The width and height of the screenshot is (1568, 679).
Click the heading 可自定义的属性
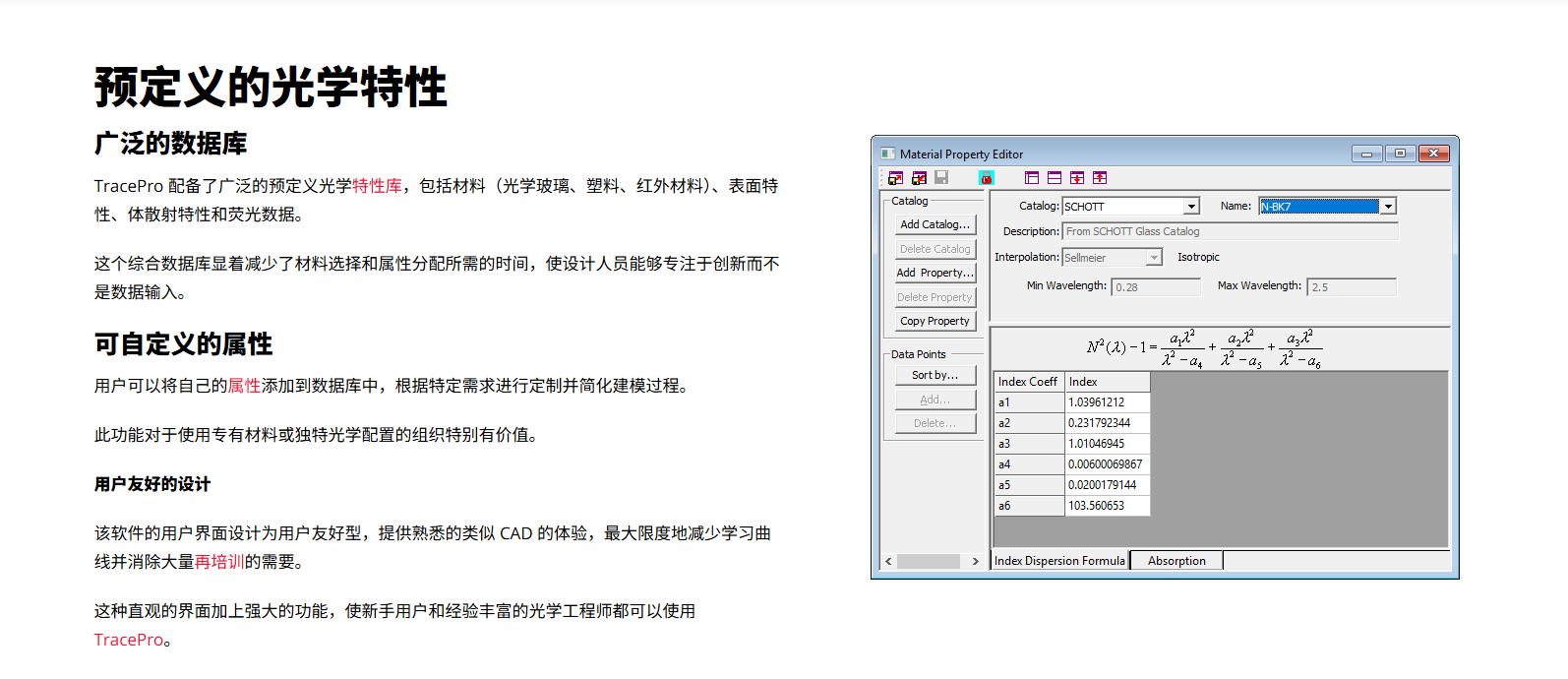click(x=184, y=344)
